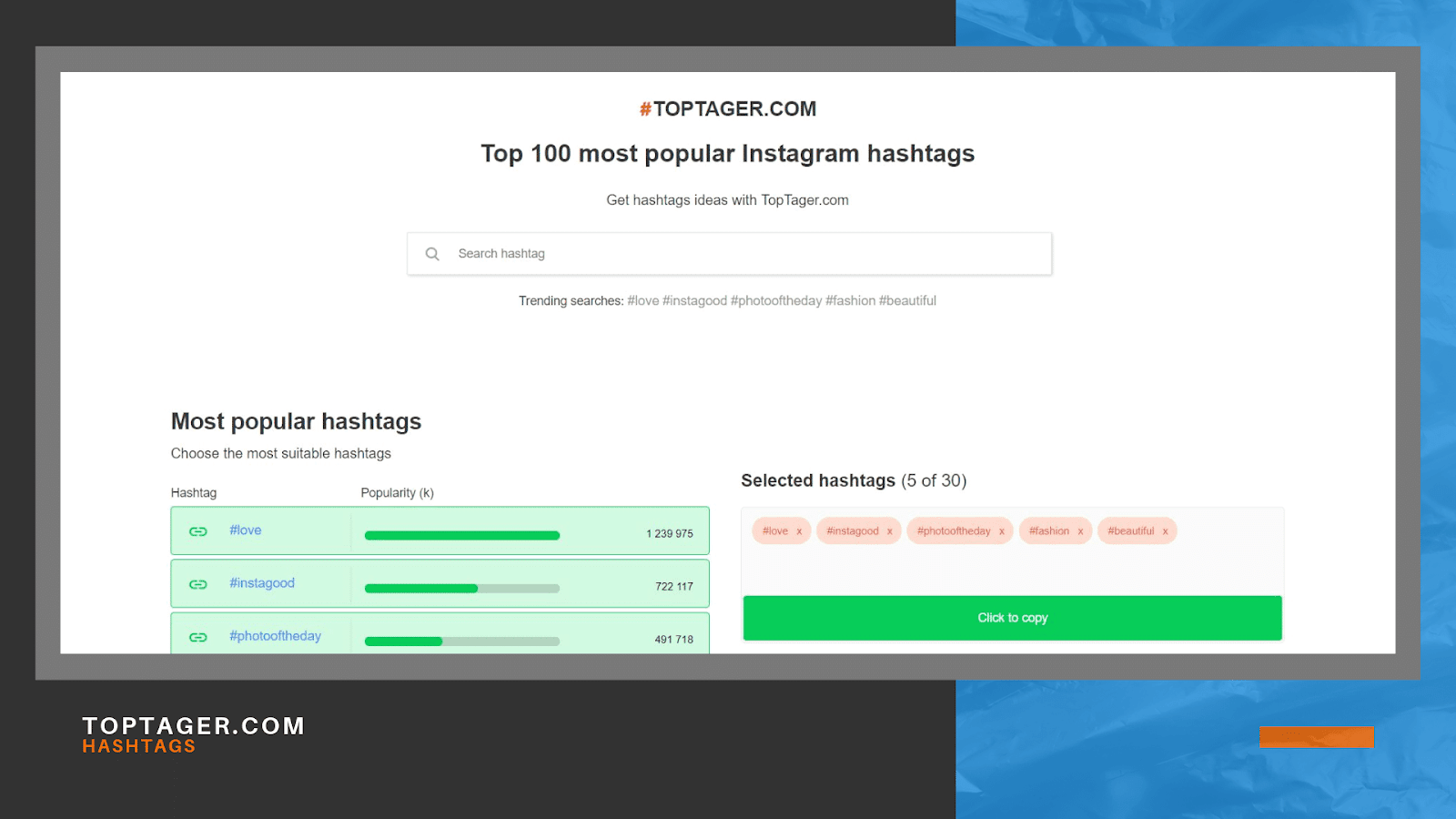Remove #love from selected hashtags
1456x819 pixels.
799,531
